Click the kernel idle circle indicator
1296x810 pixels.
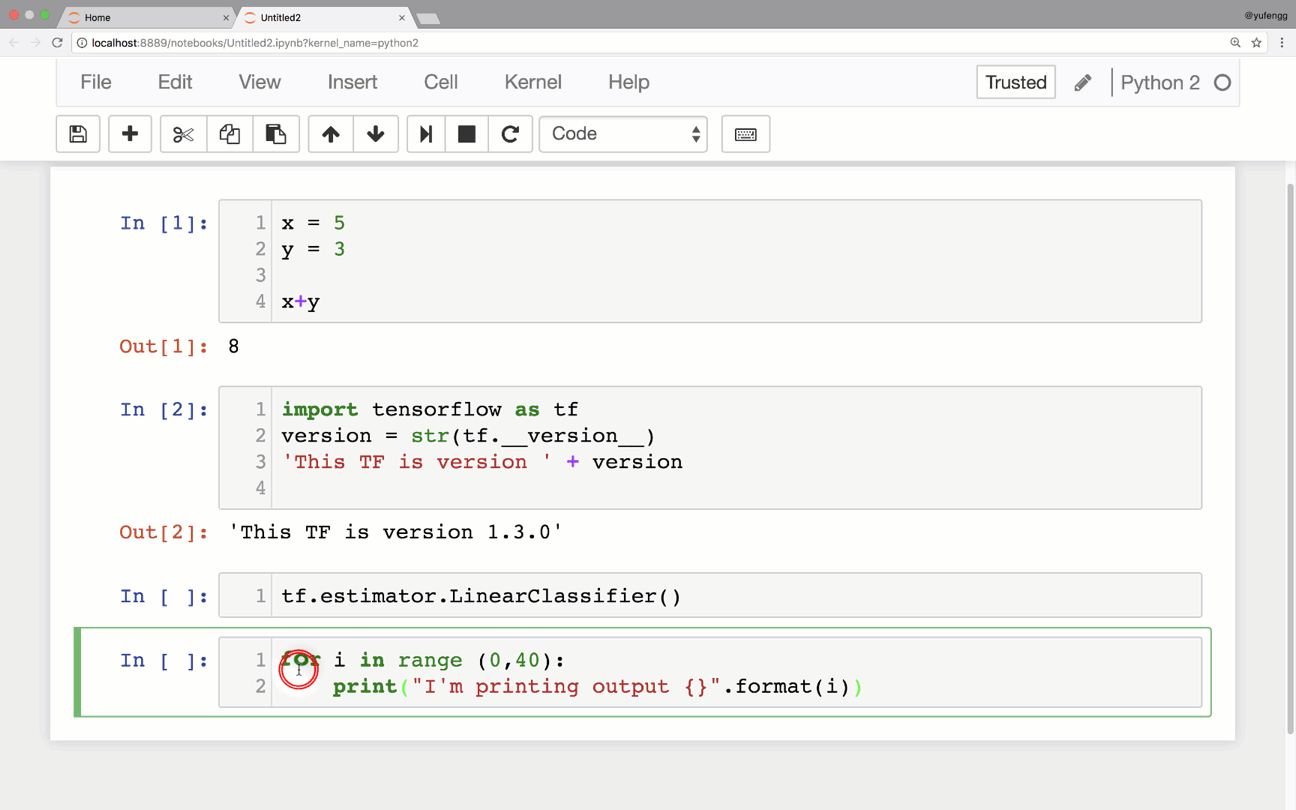1222,83
